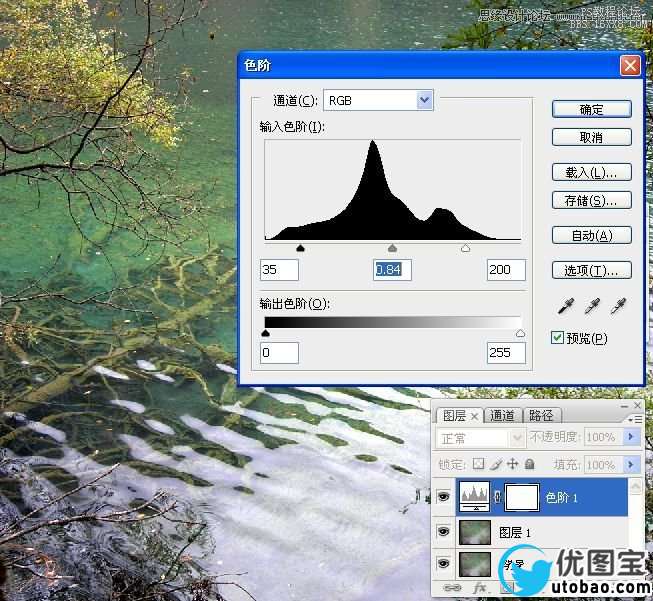Click the output shadow field showing 0
Image resolution: width=653 pixels, height=601 pixels.
click(x=279, y=353)
